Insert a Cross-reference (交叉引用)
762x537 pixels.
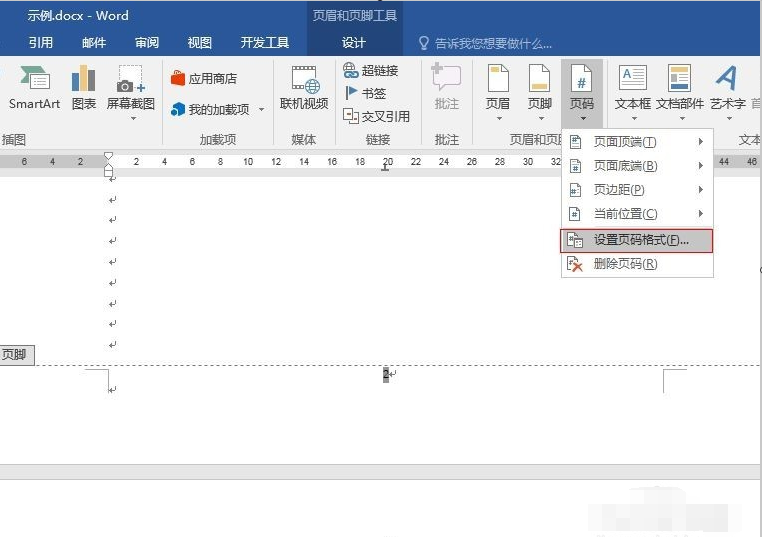[377, 116]
